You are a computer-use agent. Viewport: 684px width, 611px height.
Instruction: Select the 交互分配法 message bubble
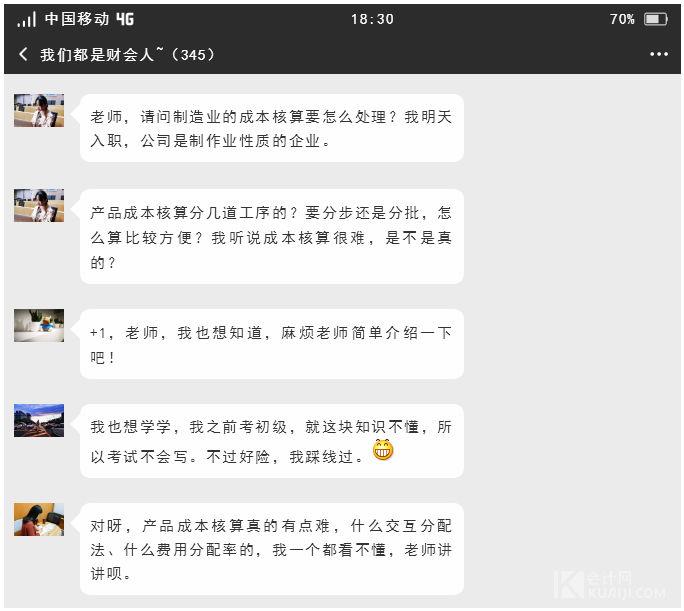pyautogui.click(x=272, y=549)
